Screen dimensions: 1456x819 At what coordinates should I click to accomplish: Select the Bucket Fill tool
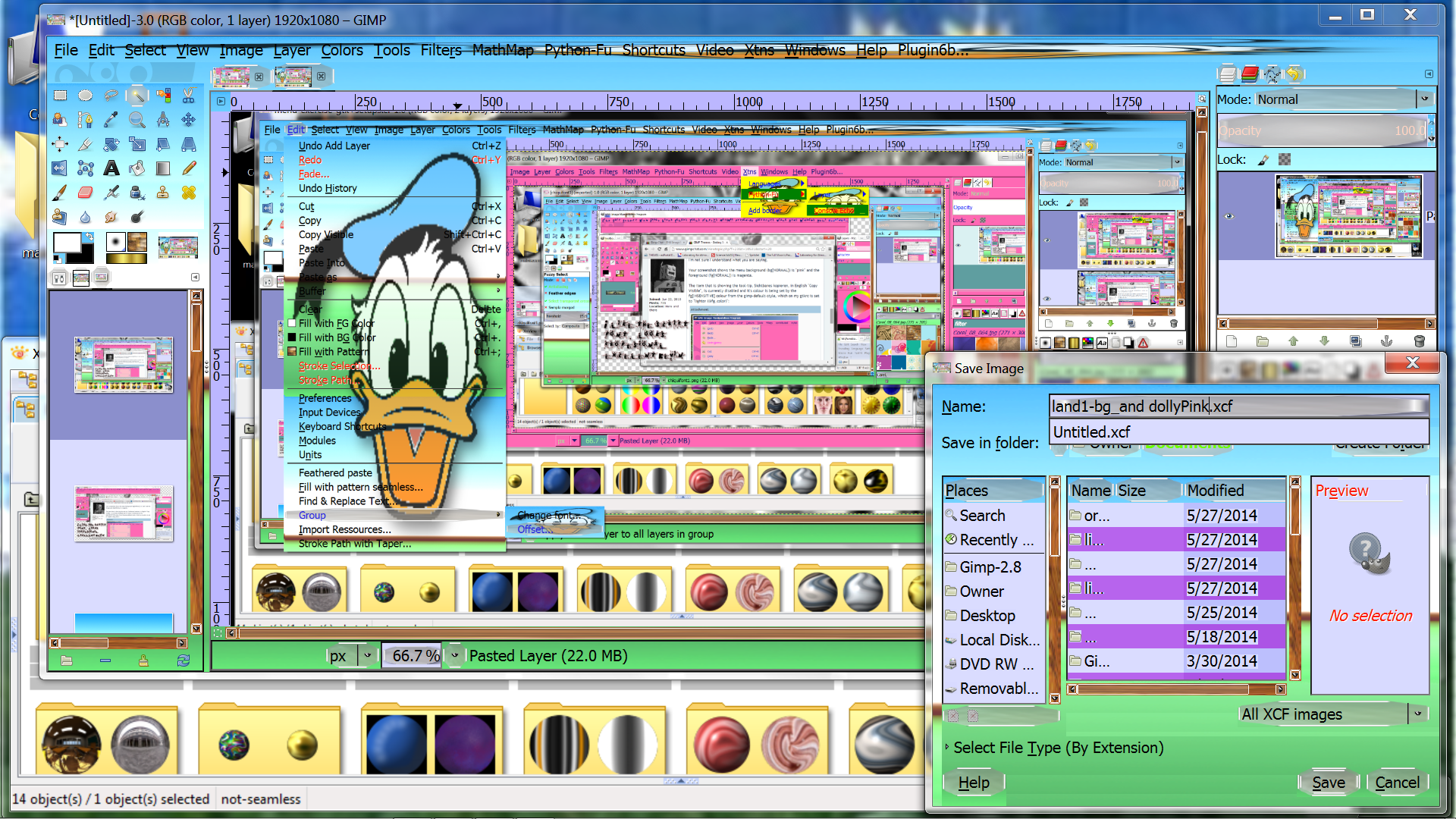pyautogui.click(x=137, y=168)
